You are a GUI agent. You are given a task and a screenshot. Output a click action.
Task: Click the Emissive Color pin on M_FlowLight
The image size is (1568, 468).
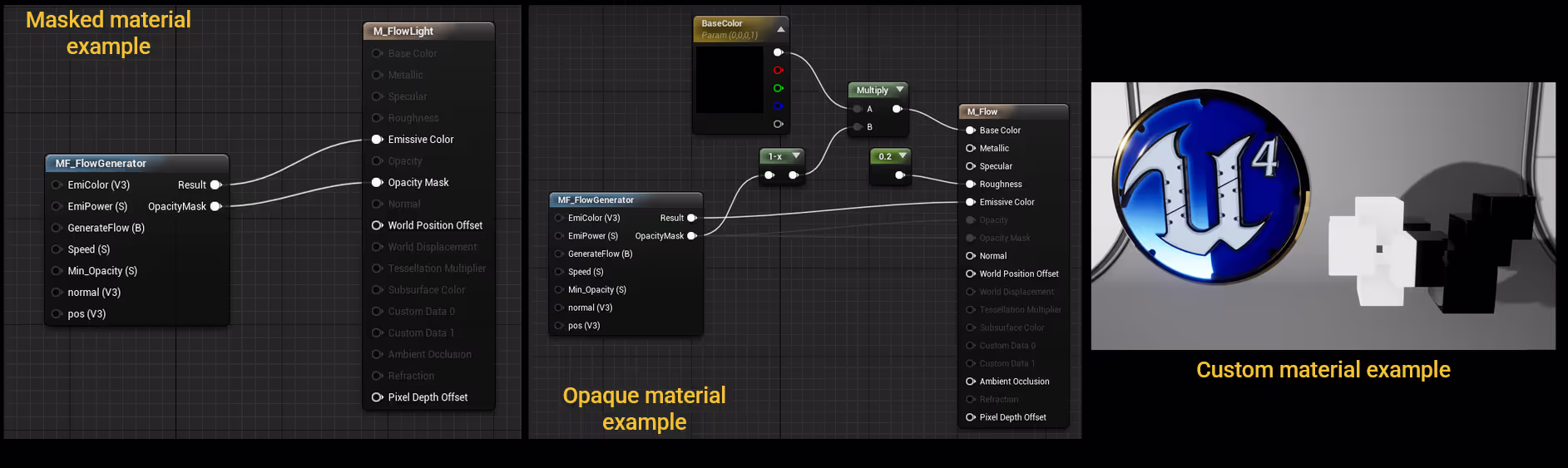click(377, 140)
